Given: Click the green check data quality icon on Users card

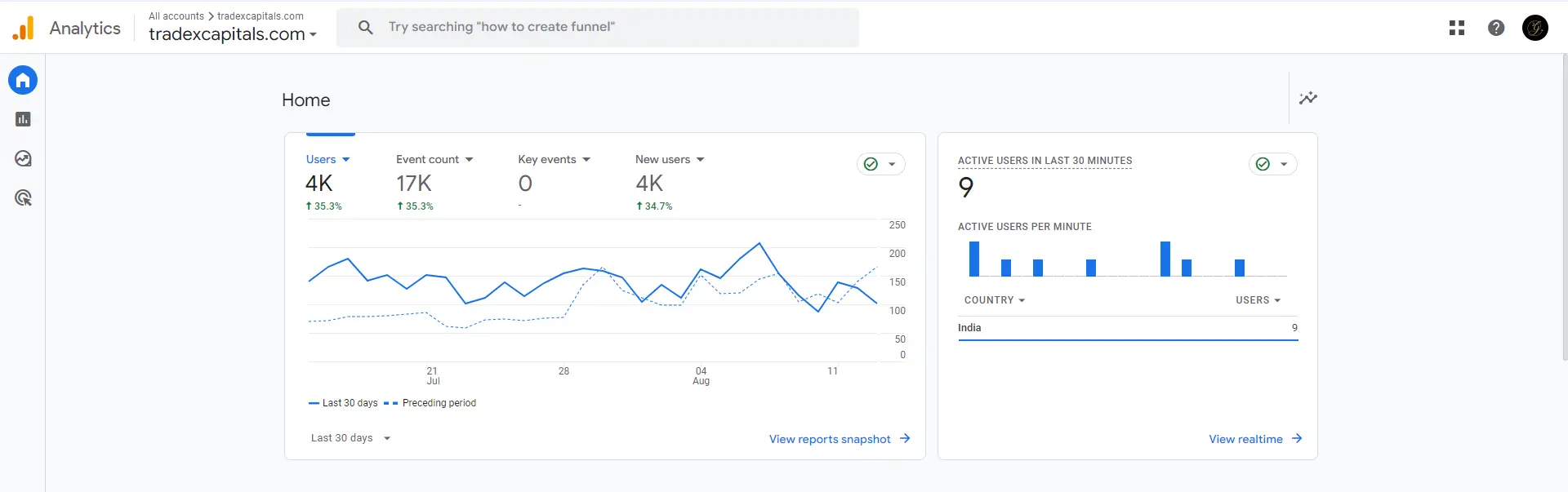Looking at the screenshot, I should [x=871, y=164].
